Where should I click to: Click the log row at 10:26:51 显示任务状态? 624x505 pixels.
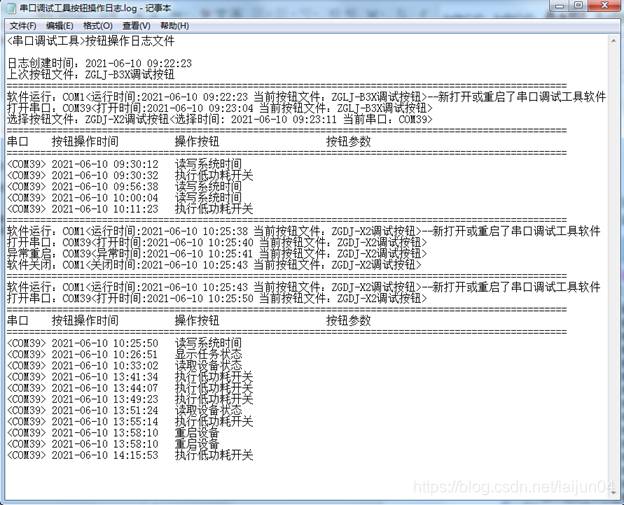[125, 354]
